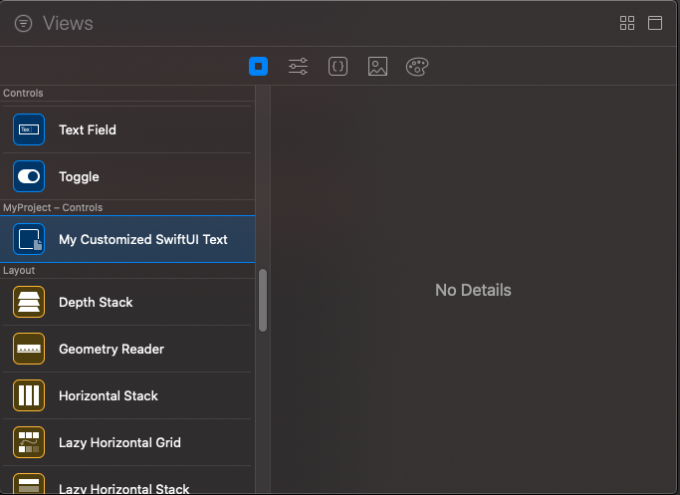Open the Modifiers library tab

[x=298, y=67]
